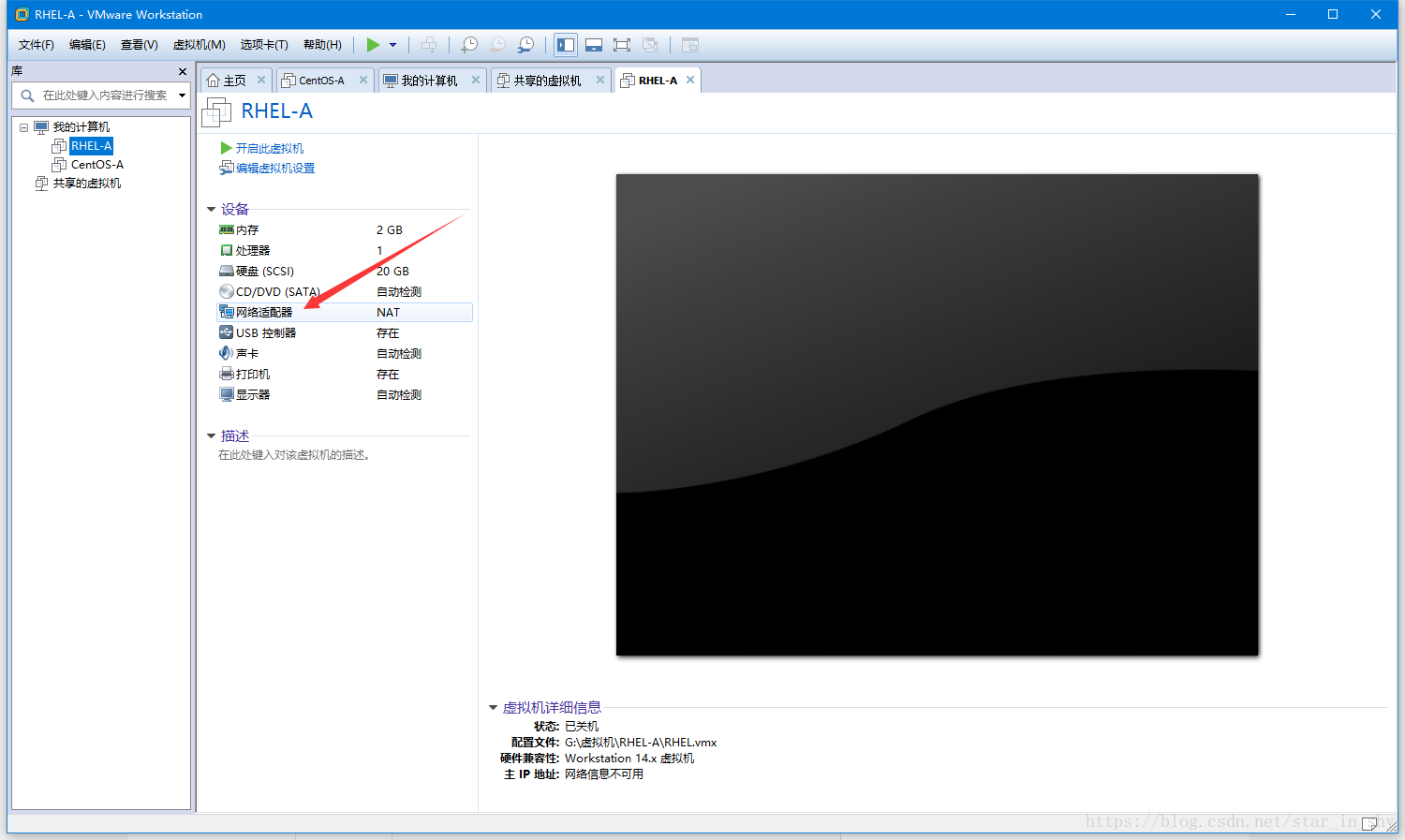Open the 选项卡(T) menu
This screenshot has width=1405, height=840.
264,45
